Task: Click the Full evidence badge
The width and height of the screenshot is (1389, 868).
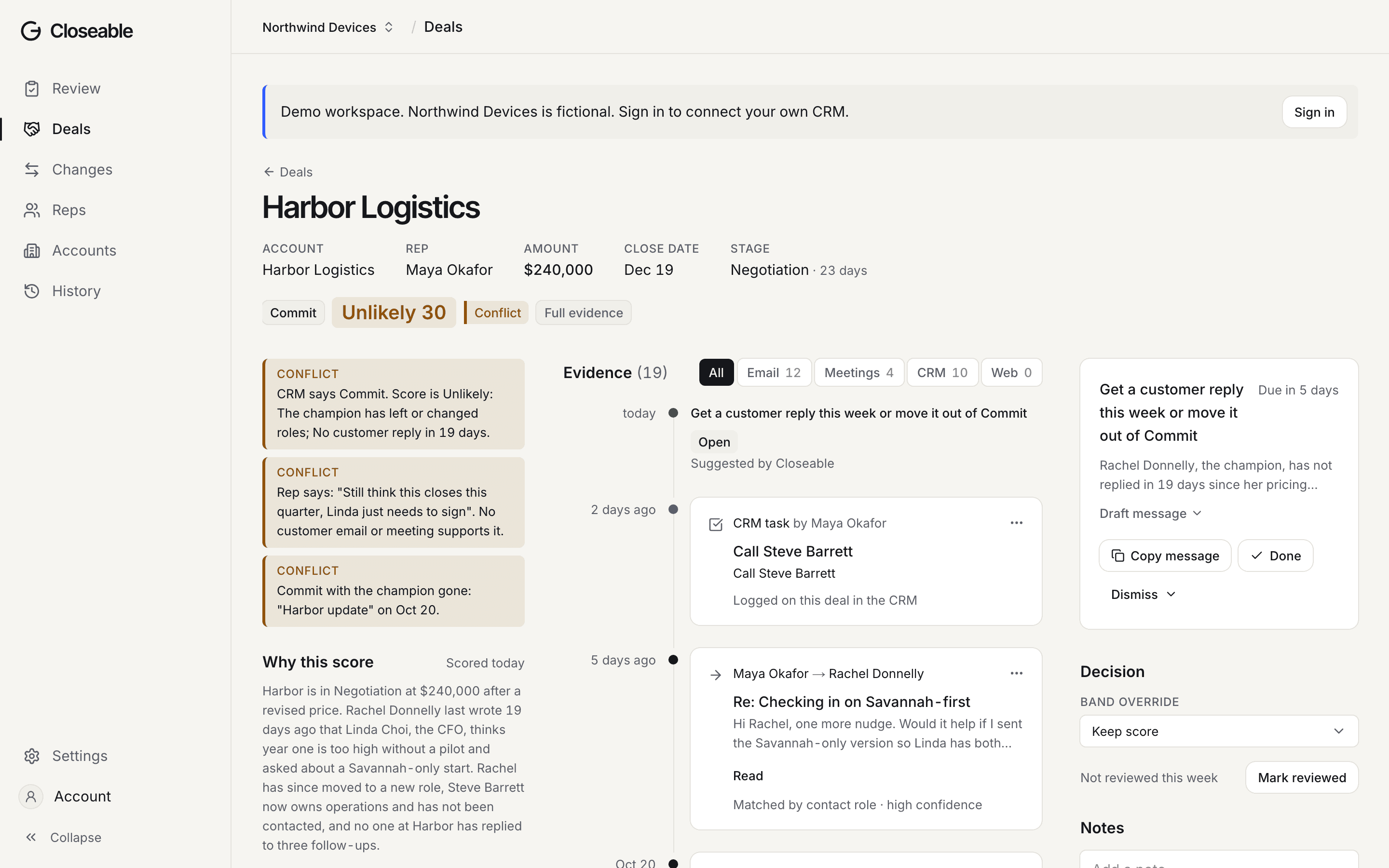Action: pyautogui.click(x=583, y=313)
